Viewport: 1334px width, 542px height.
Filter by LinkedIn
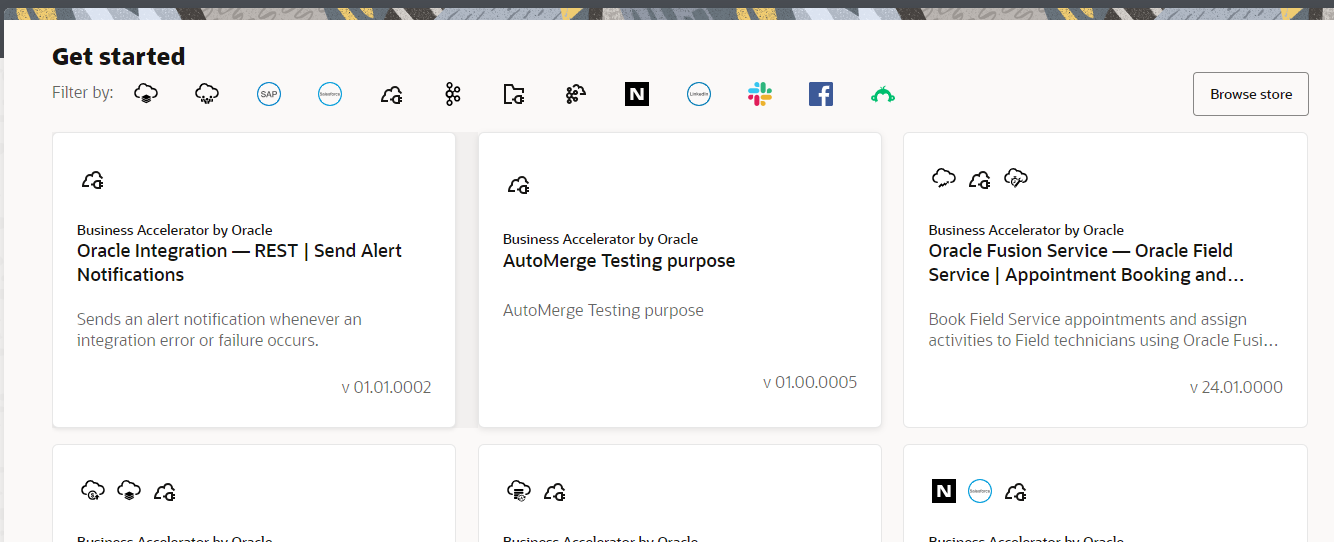click(698, 94)
